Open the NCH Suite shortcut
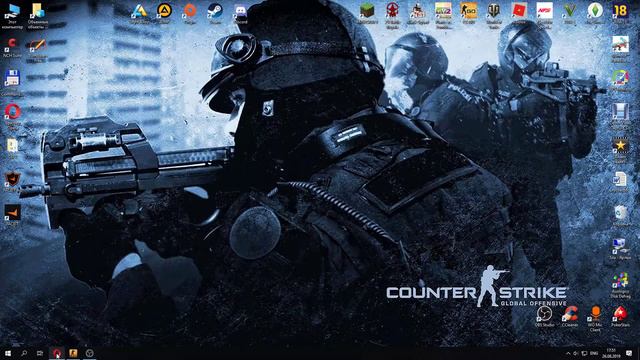This screenshot has width=640, height=360. [12, 47]
